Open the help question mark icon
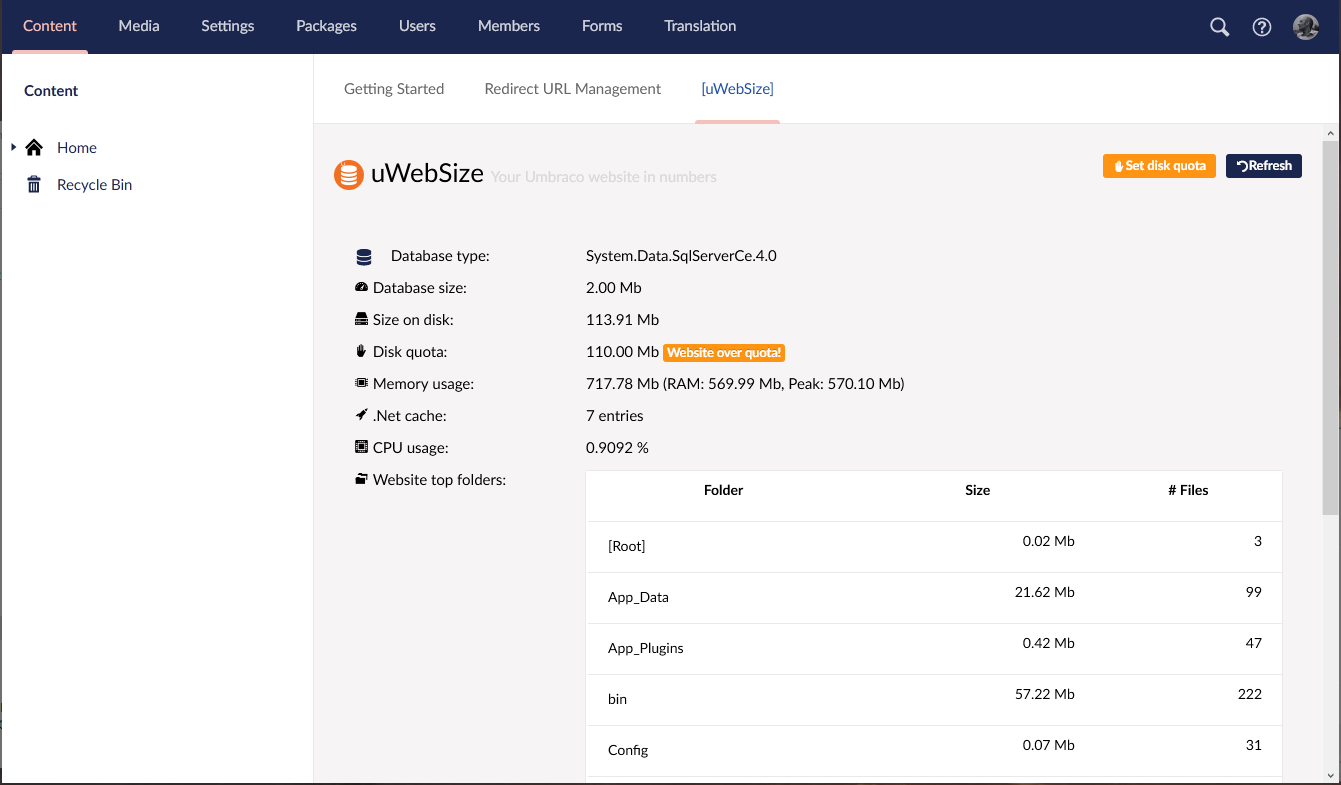 (x=1262, y=27)
